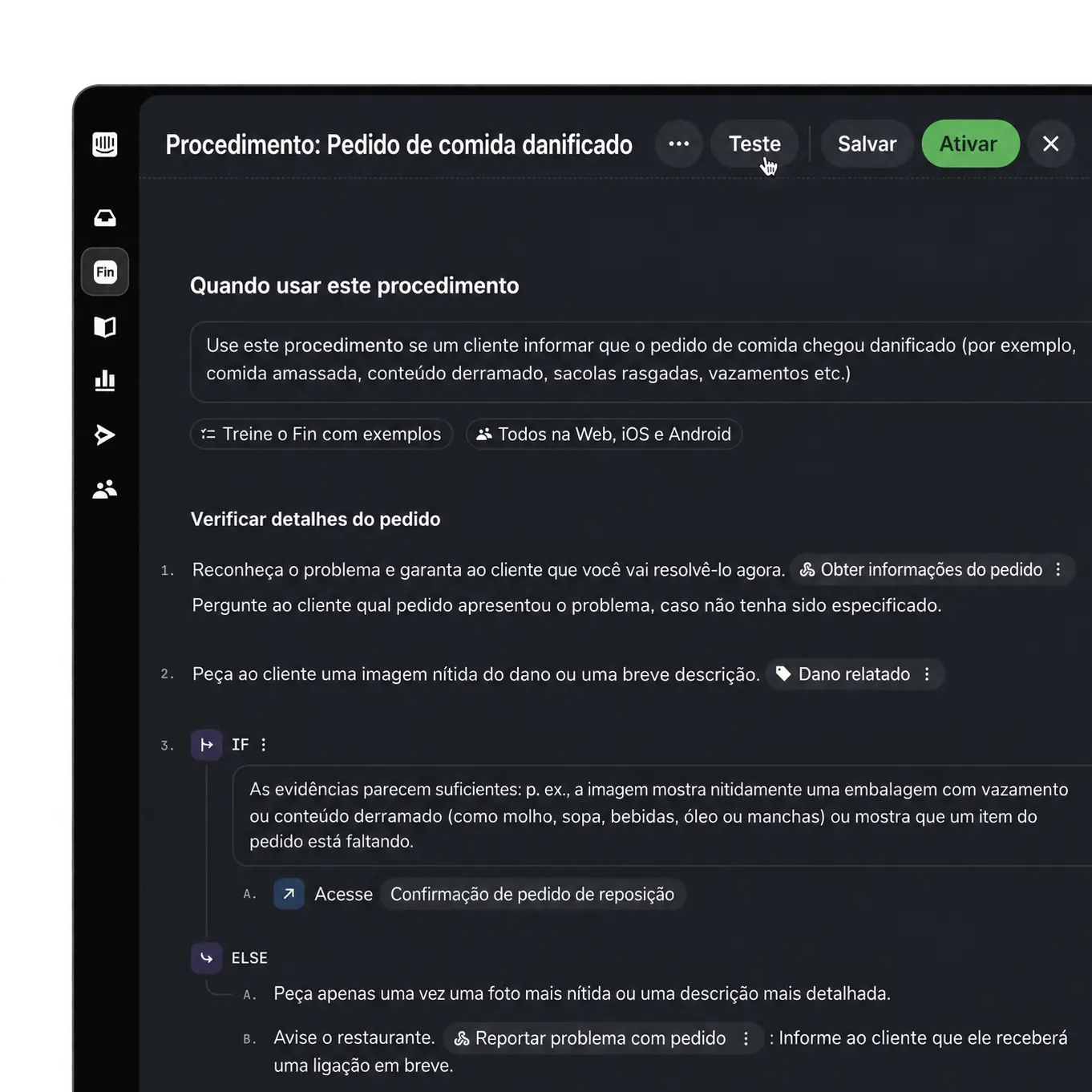Click ELSE step 'Peça apenas uma vez uma foto'
Viewport: 1092px width, 1092px height.
pos(582,994)
